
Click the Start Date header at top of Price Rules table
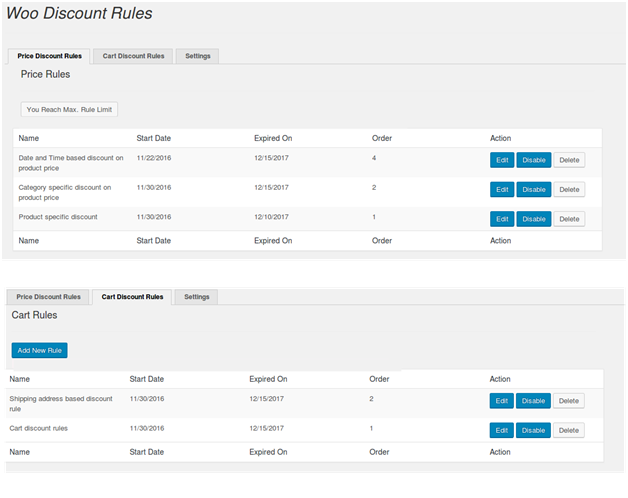154,138
